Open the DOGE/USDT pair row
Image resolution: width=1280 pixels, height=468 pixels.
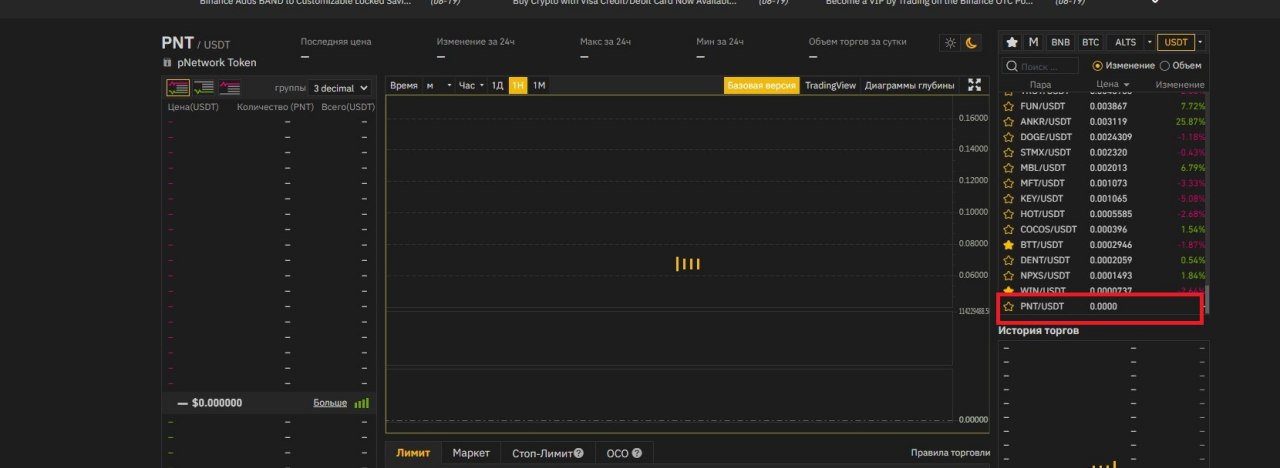[1104, 137]
